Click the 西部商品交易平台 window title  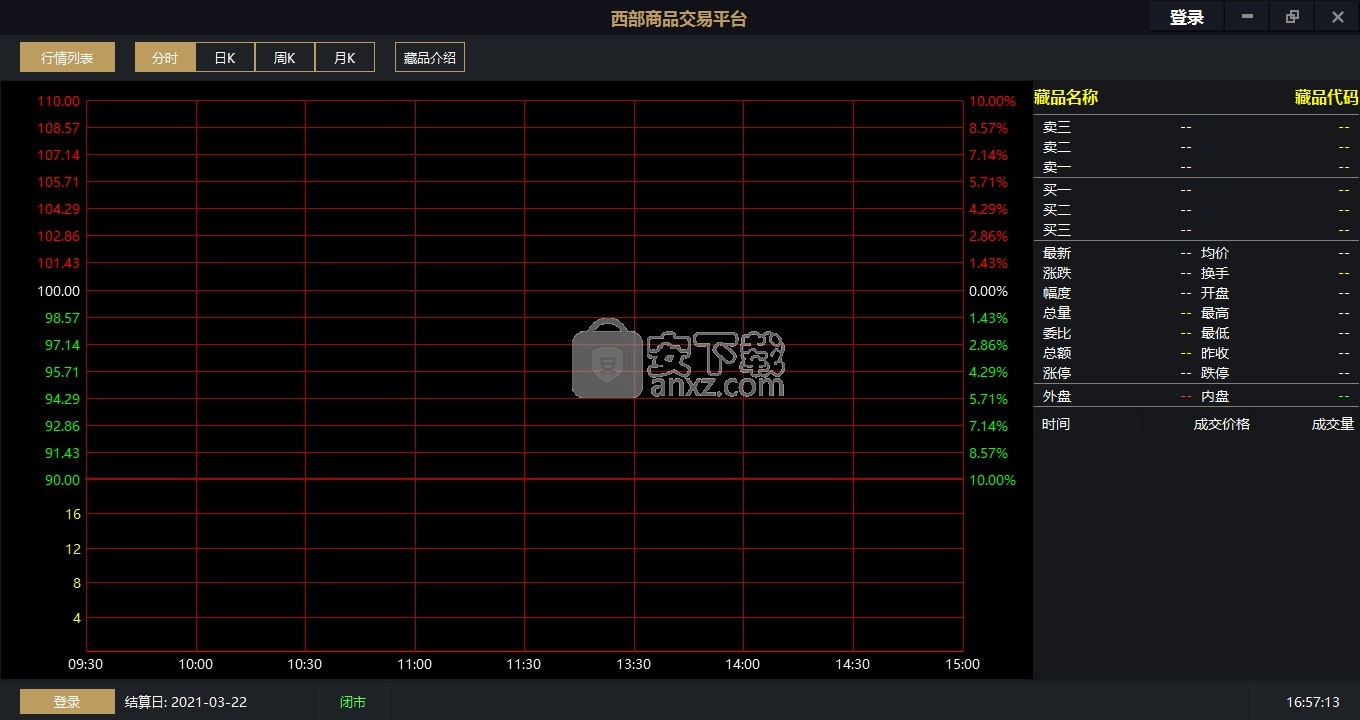(x=679, y=18)
